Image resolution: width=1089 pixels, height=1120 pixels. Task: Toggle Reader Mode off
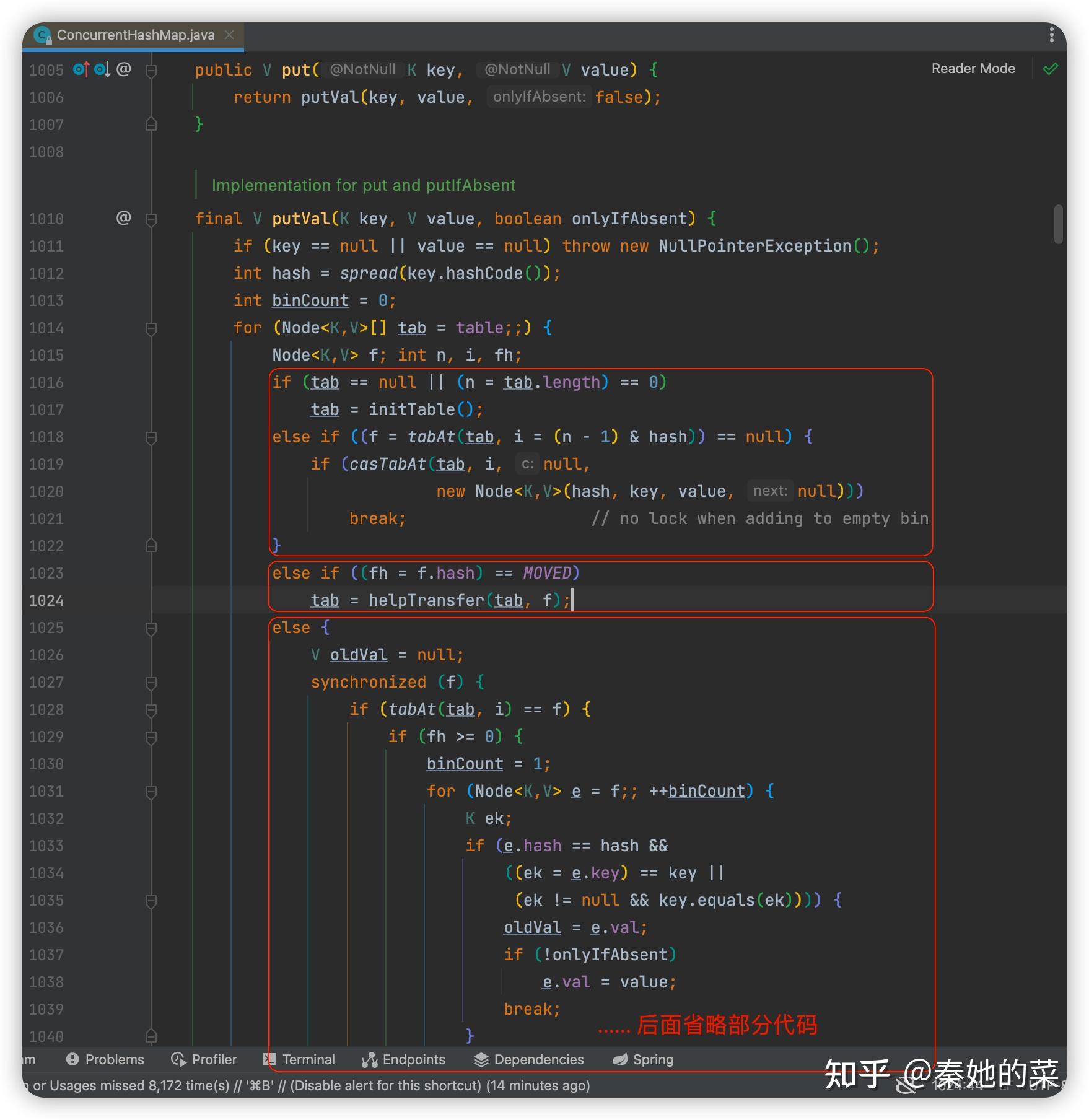(x=973, y=69)
